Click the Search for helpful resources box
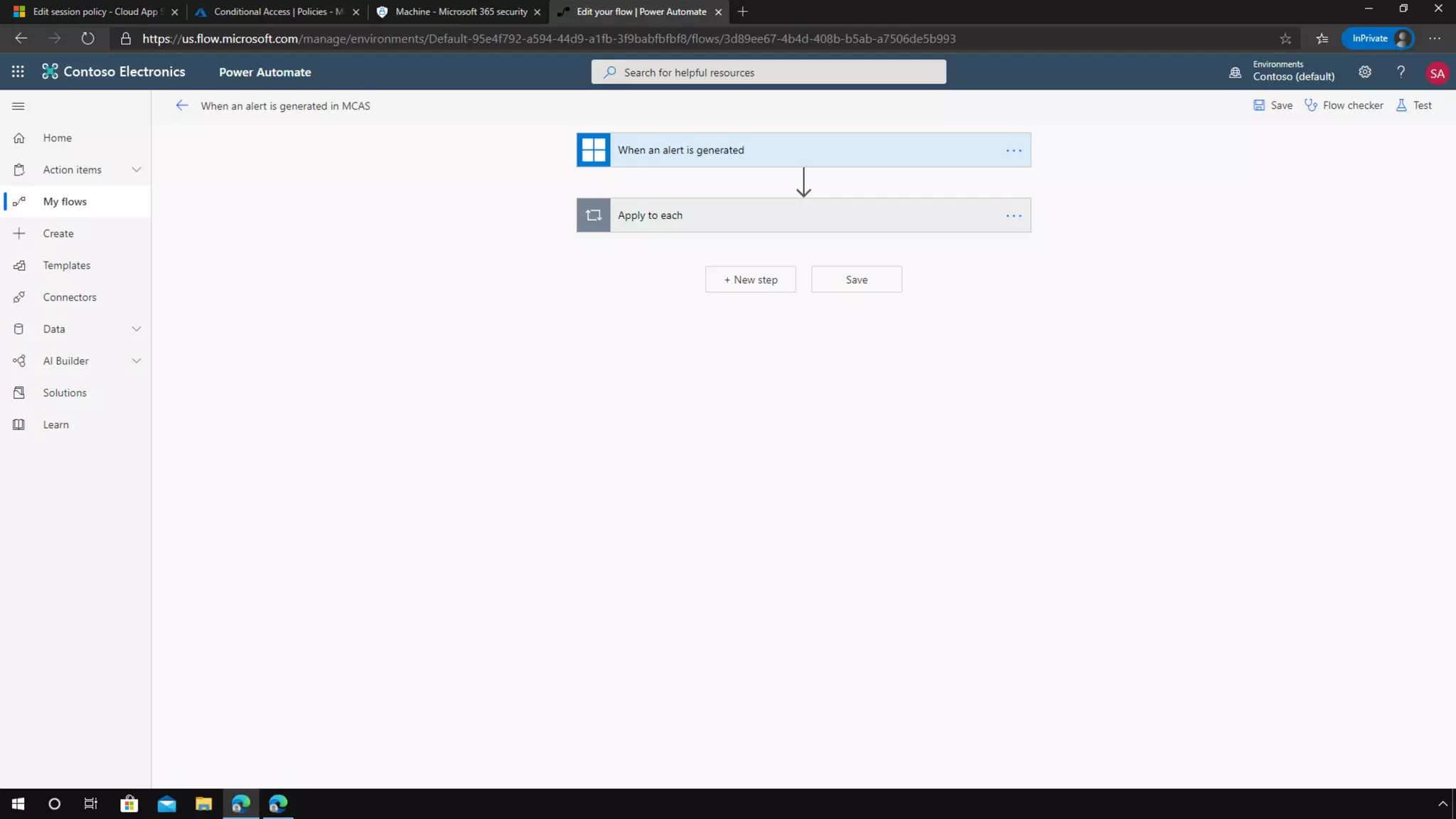Image resolution: width=1456 pixels, height=819 pixels. (x=769, y=72)
